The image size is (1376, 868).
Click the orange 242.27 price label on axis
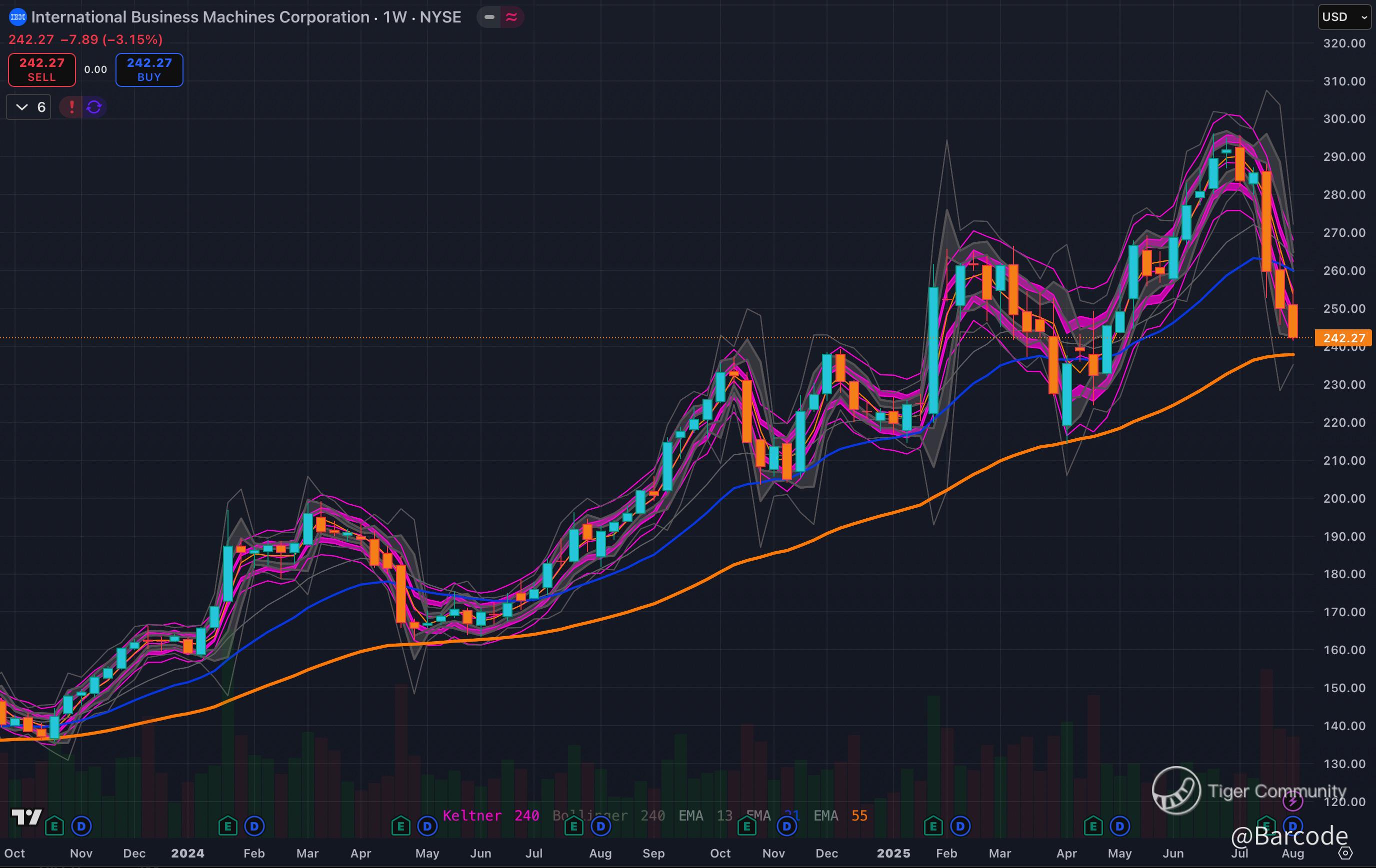1343,338
